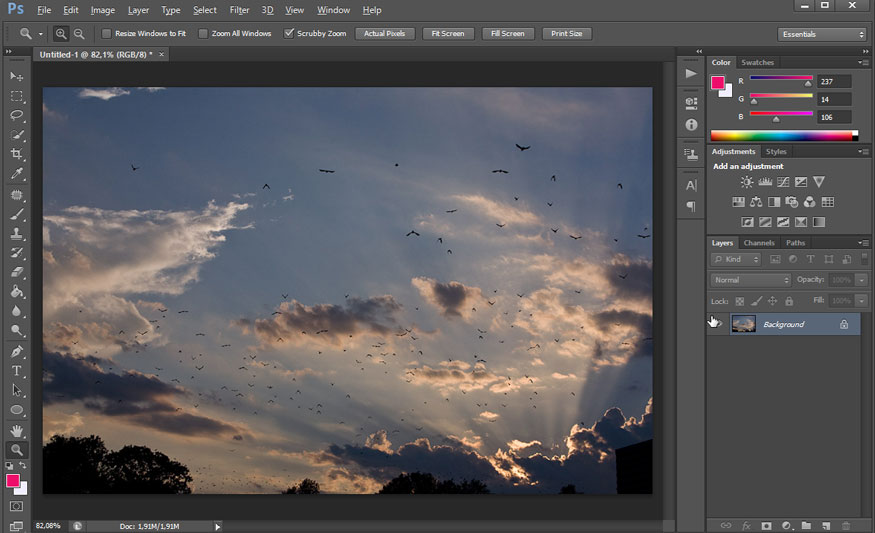Image resolution: width=875 pixels, height=533 pixels.
Task: Select the Clone Stamp tool
Action: click(16, 233)
